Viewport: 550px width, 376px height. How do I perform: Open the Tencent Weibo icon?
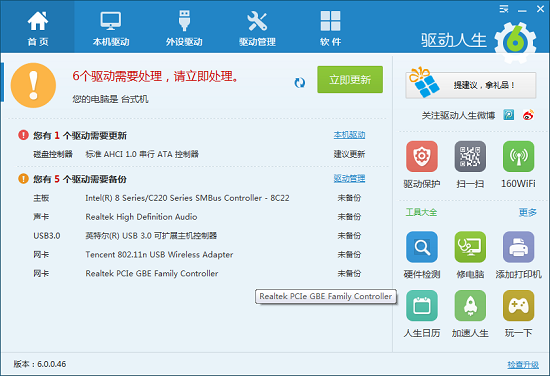point(509,115)
